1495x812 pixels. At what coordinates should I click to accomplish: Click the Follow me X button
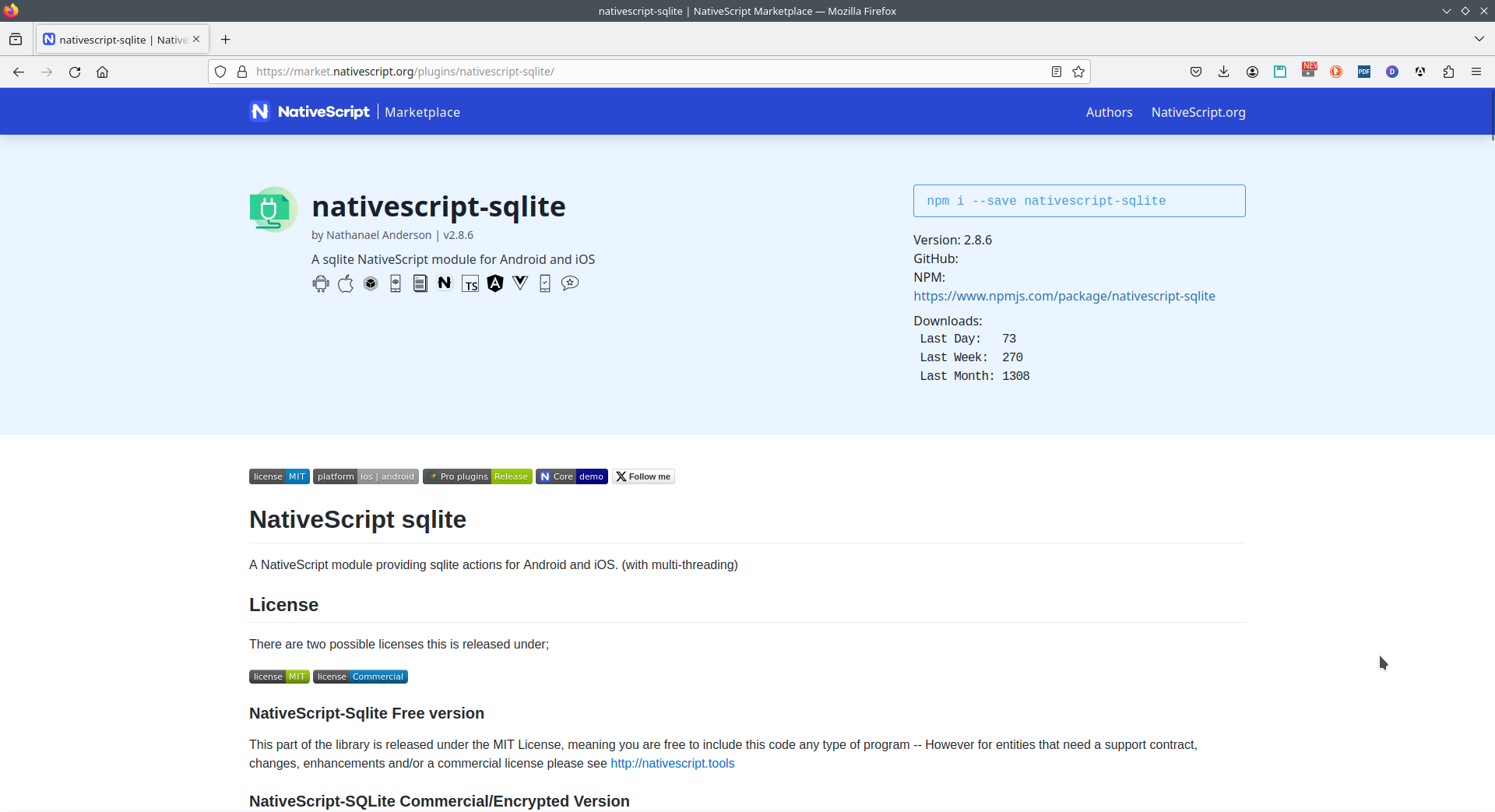point(643,476)
